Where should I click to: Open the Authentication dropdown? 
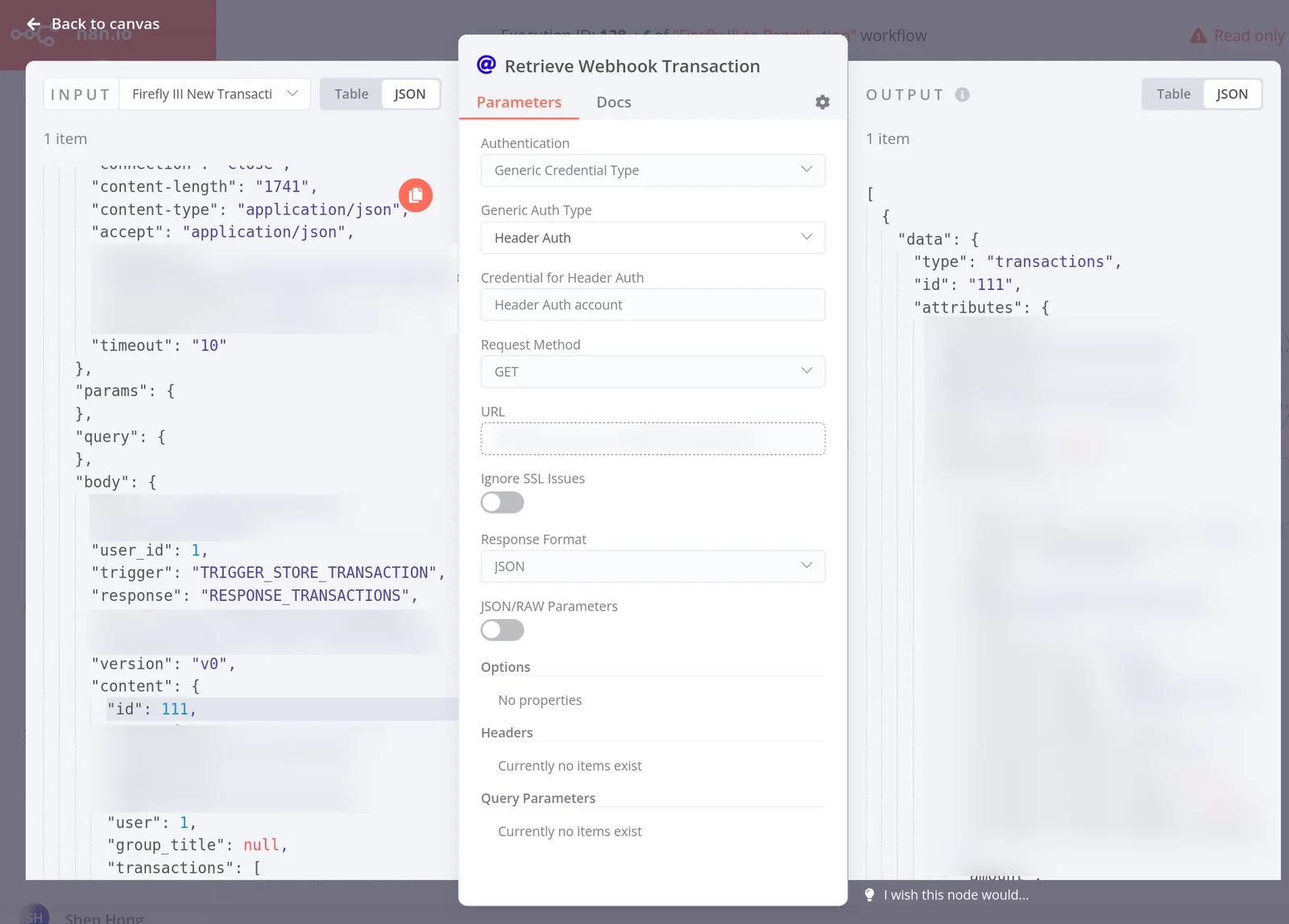653,171
